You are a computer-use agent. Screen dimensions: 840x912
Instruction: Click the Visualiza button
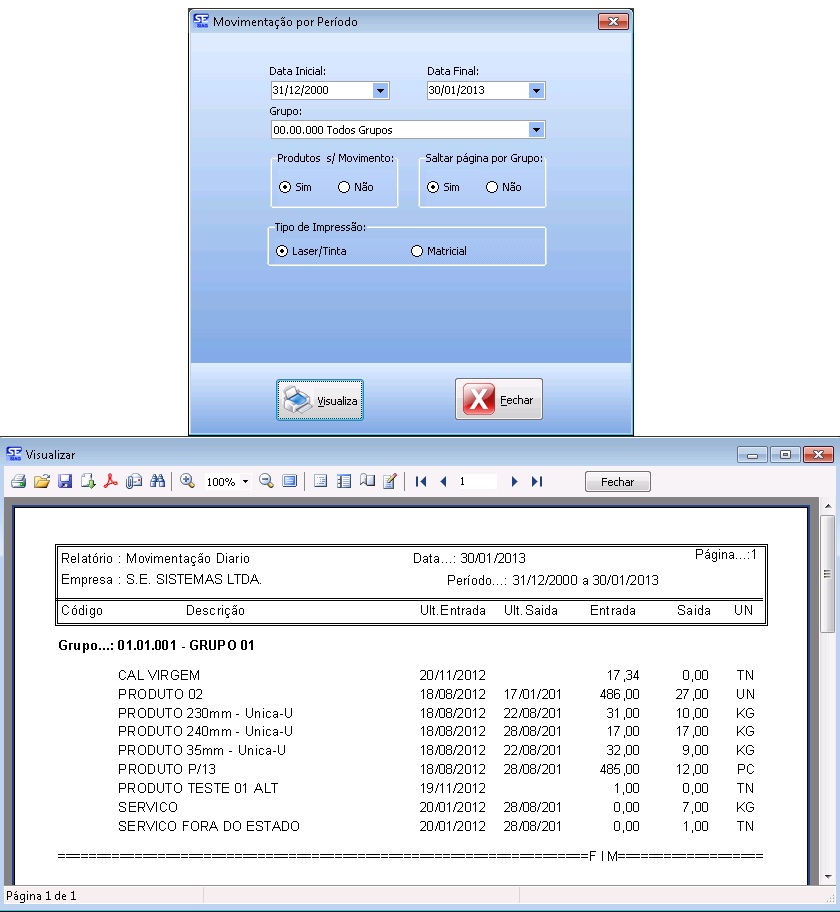[x=320, y=401]
